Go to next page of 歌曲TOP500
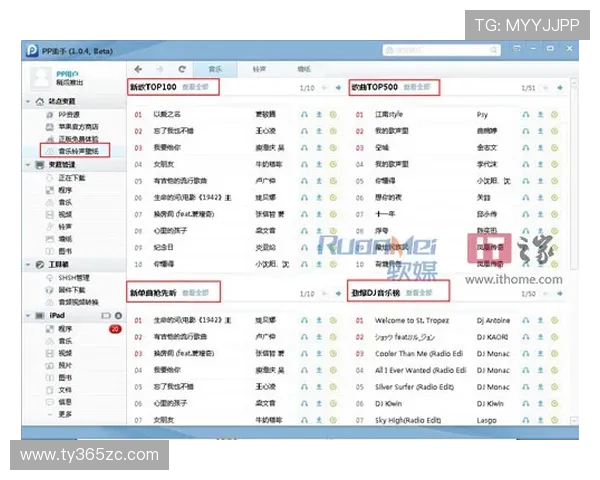Image resolution: width=600 pixels, height=480 pixels. (x=560, y=88)
